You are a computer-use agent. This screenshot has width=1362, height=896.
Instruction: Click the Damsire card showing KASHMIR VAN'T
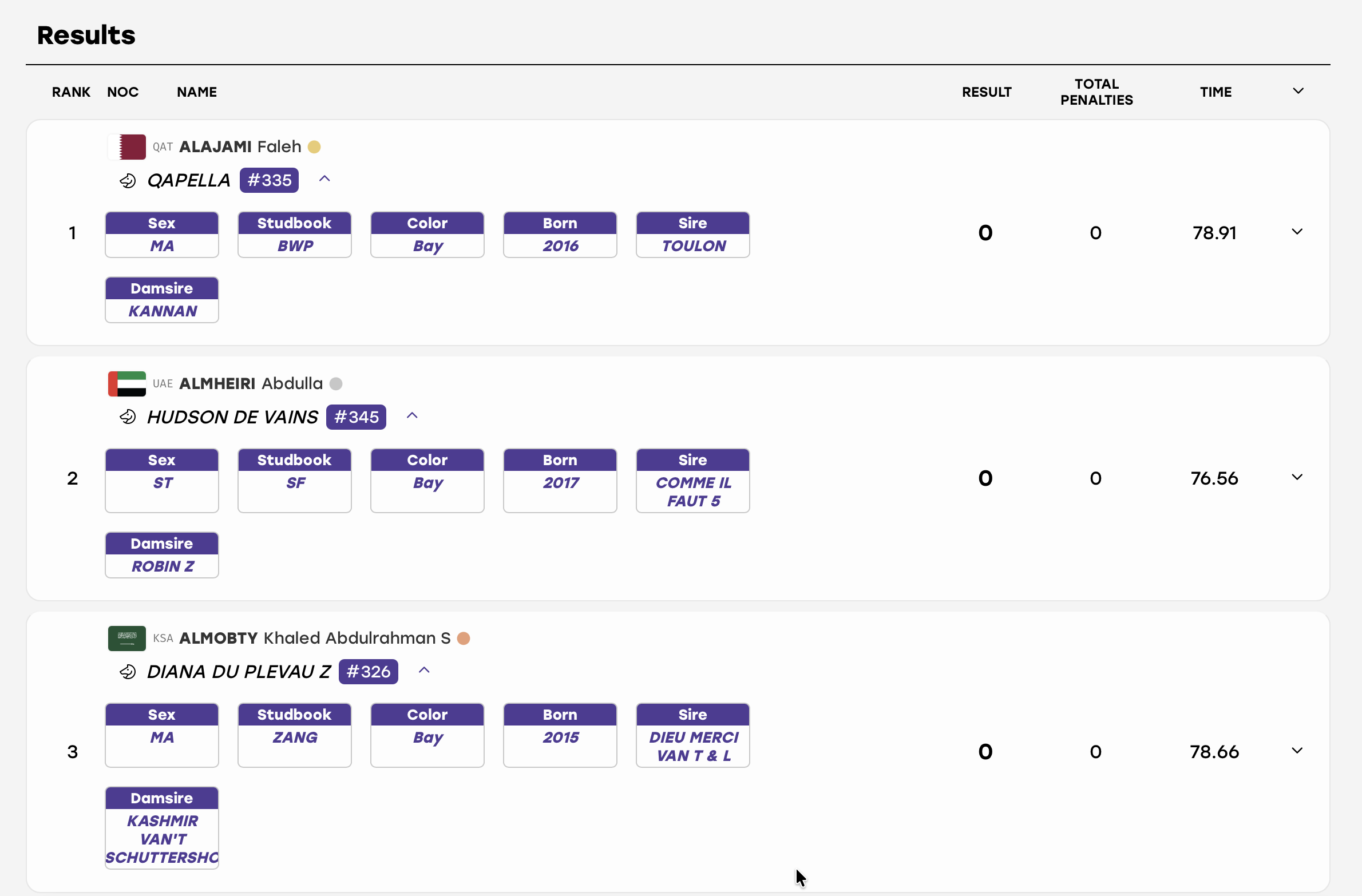click(162, 828)
